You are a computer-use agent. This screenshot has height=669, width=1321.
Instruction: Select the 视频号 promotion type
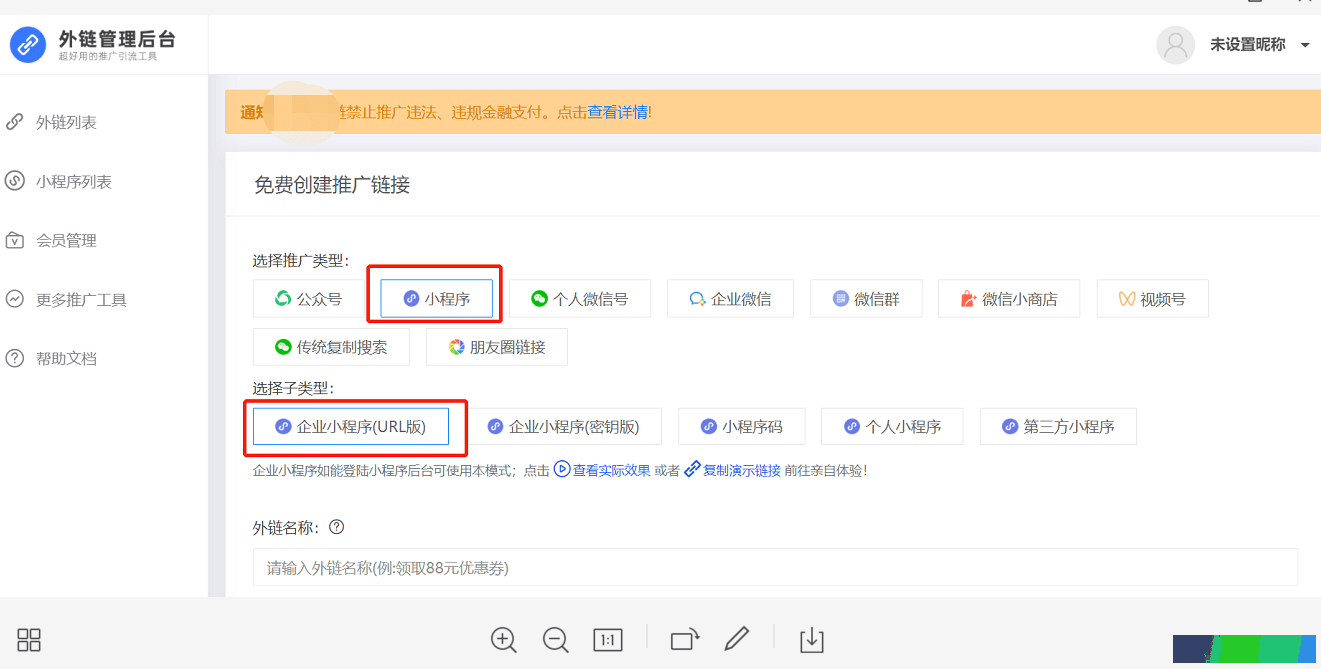pos(1153,298)
